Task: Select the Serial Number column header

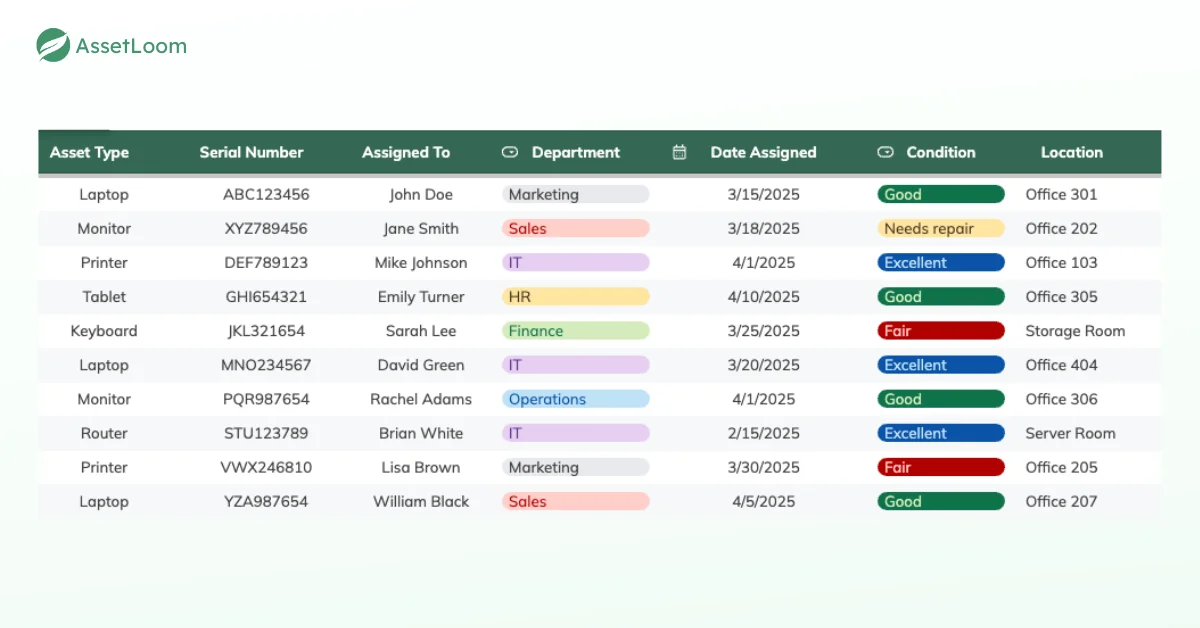Action: 251,153
